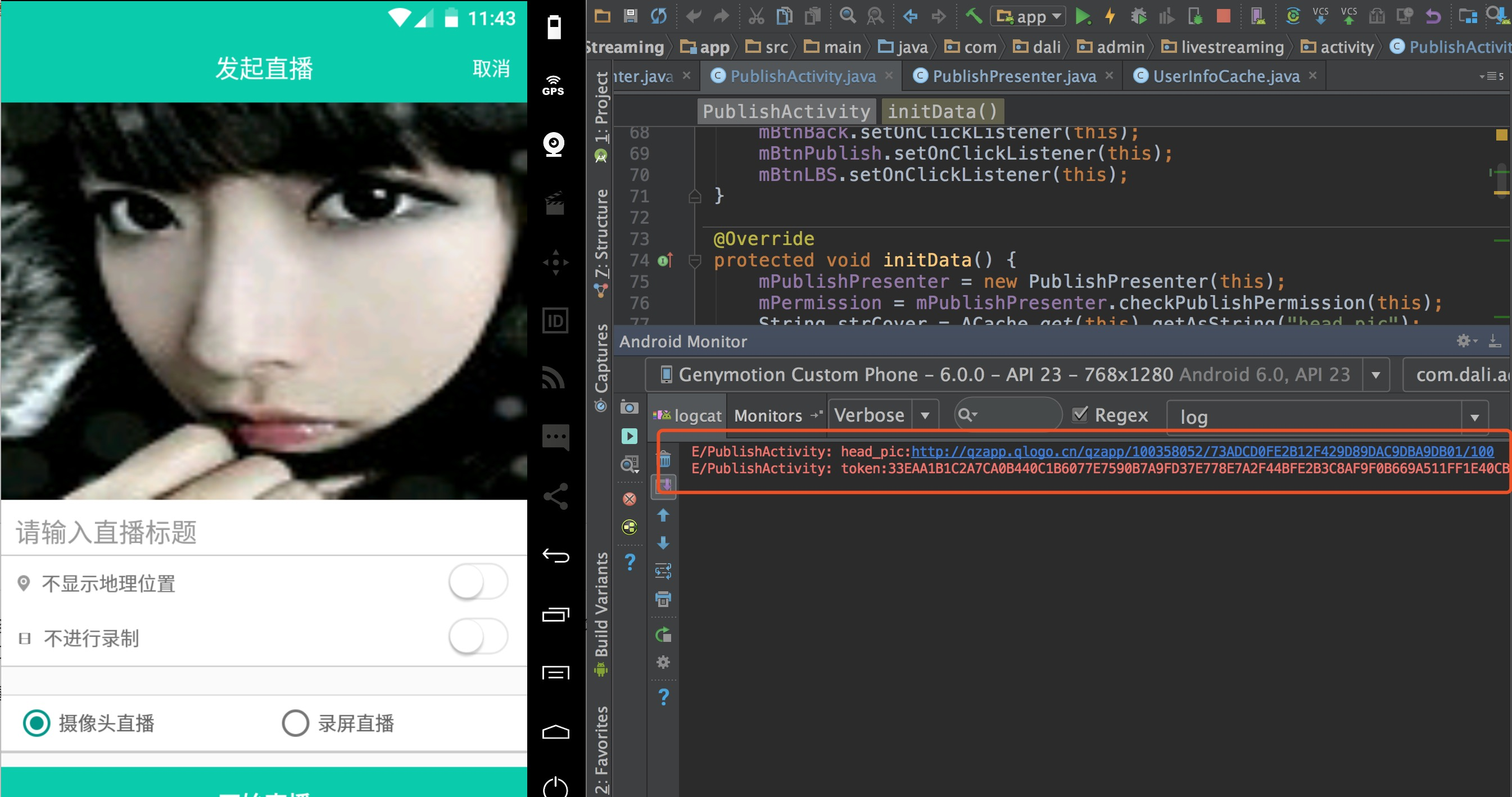Screen dimensions: 1512x797
Task: Open the app run configuration dropdown
Action: click(1029, 16)
